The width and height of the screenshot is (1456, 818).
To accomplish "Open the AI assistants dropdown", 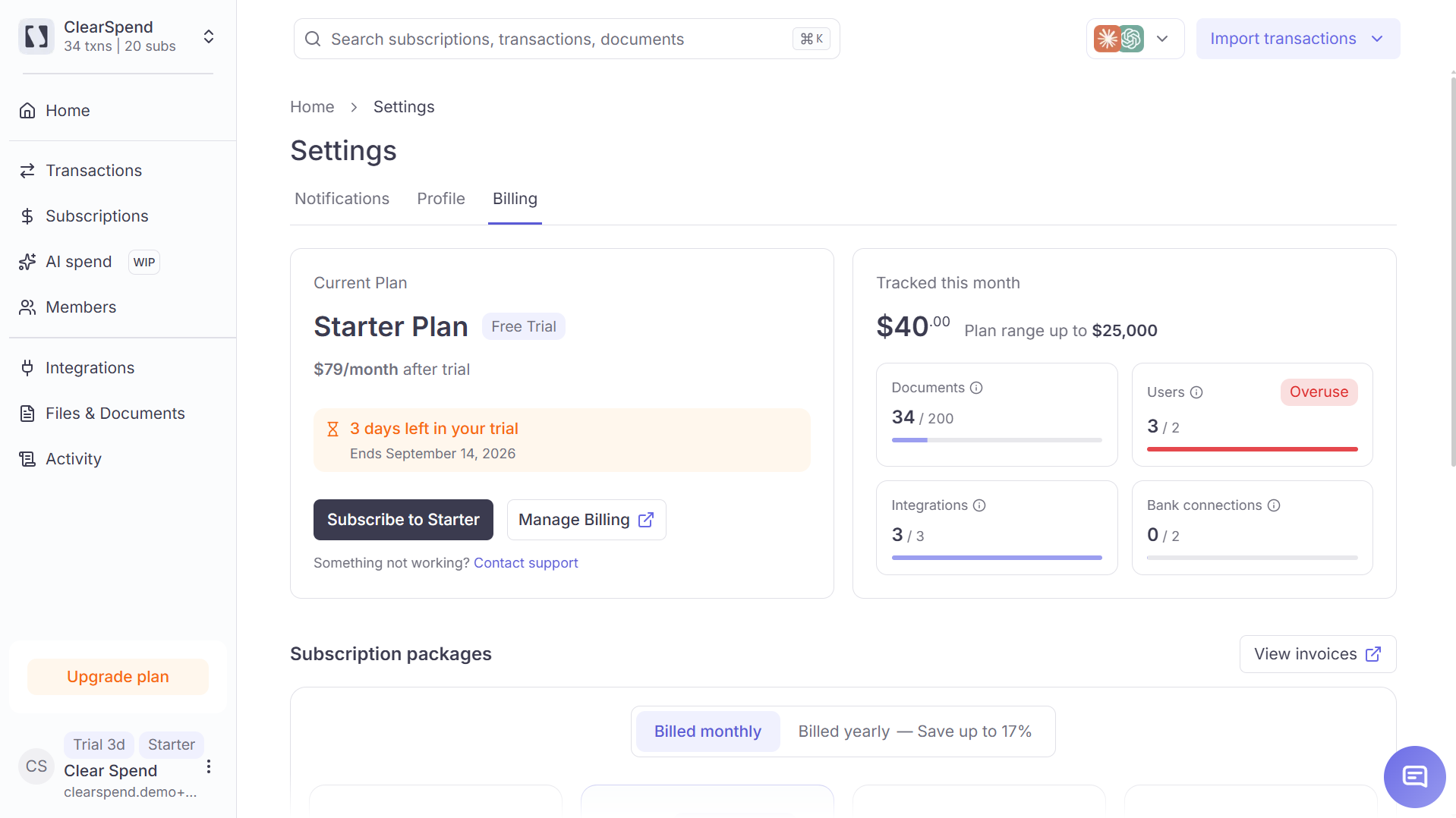I will [1135, 39].
